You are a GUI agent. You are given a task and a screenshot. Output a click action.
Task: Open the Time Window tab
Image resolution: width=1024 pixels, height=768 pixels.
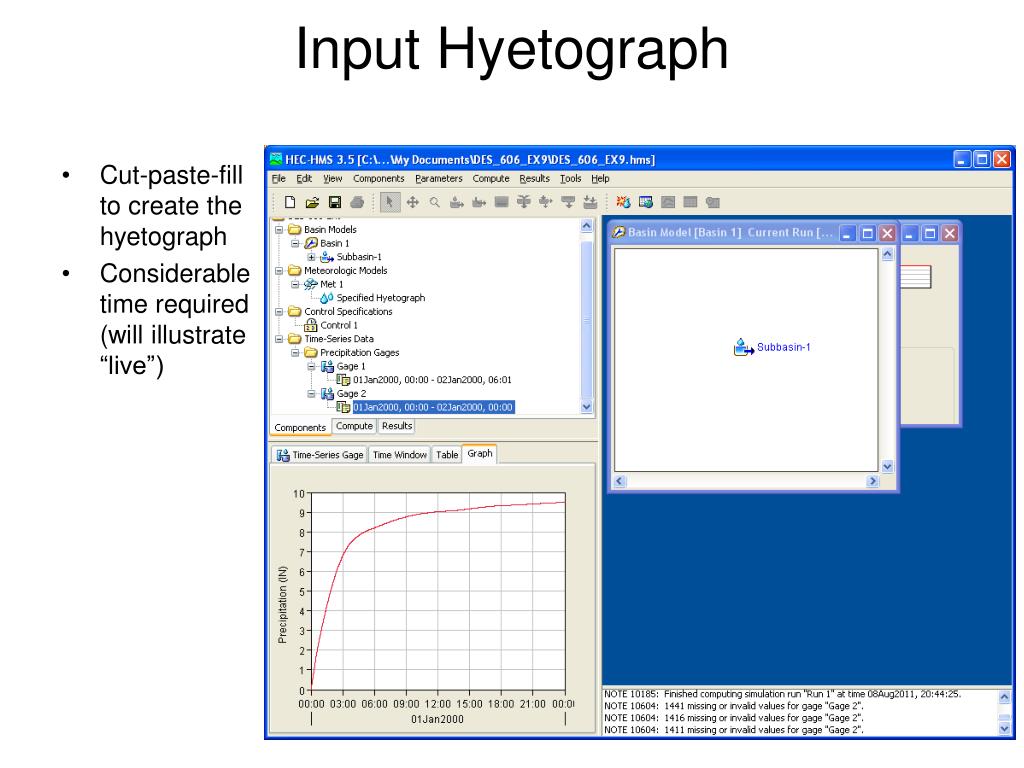pos(400,455)
